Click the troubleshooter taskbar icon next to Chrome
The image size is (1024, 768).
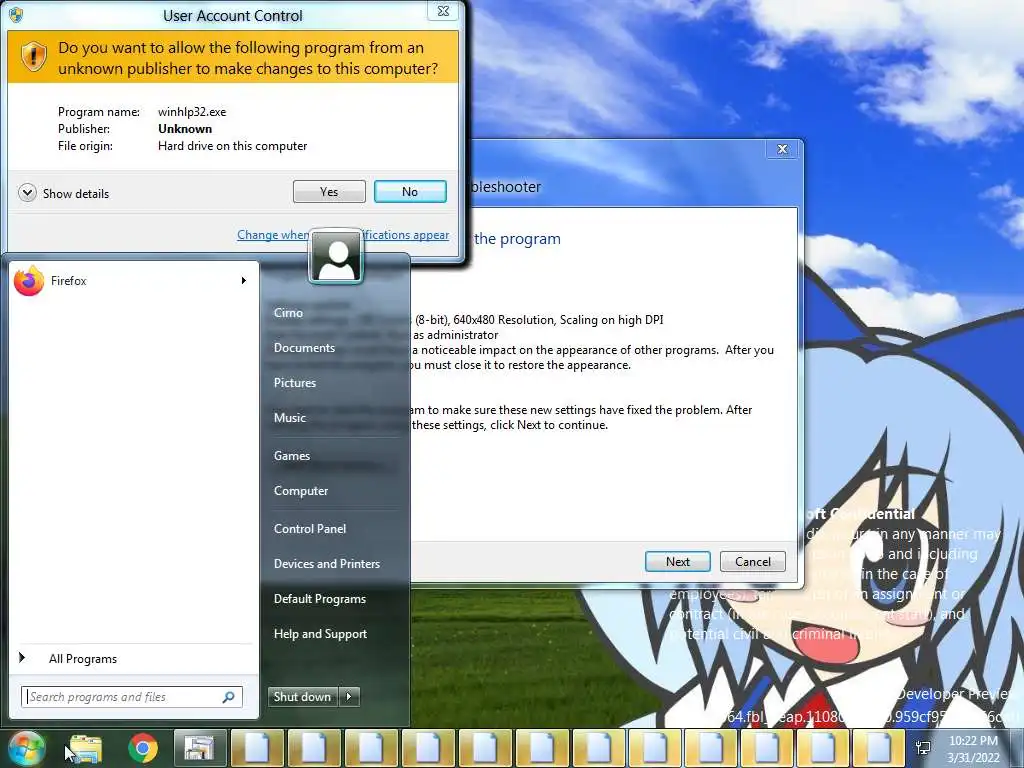click(199, 748)
